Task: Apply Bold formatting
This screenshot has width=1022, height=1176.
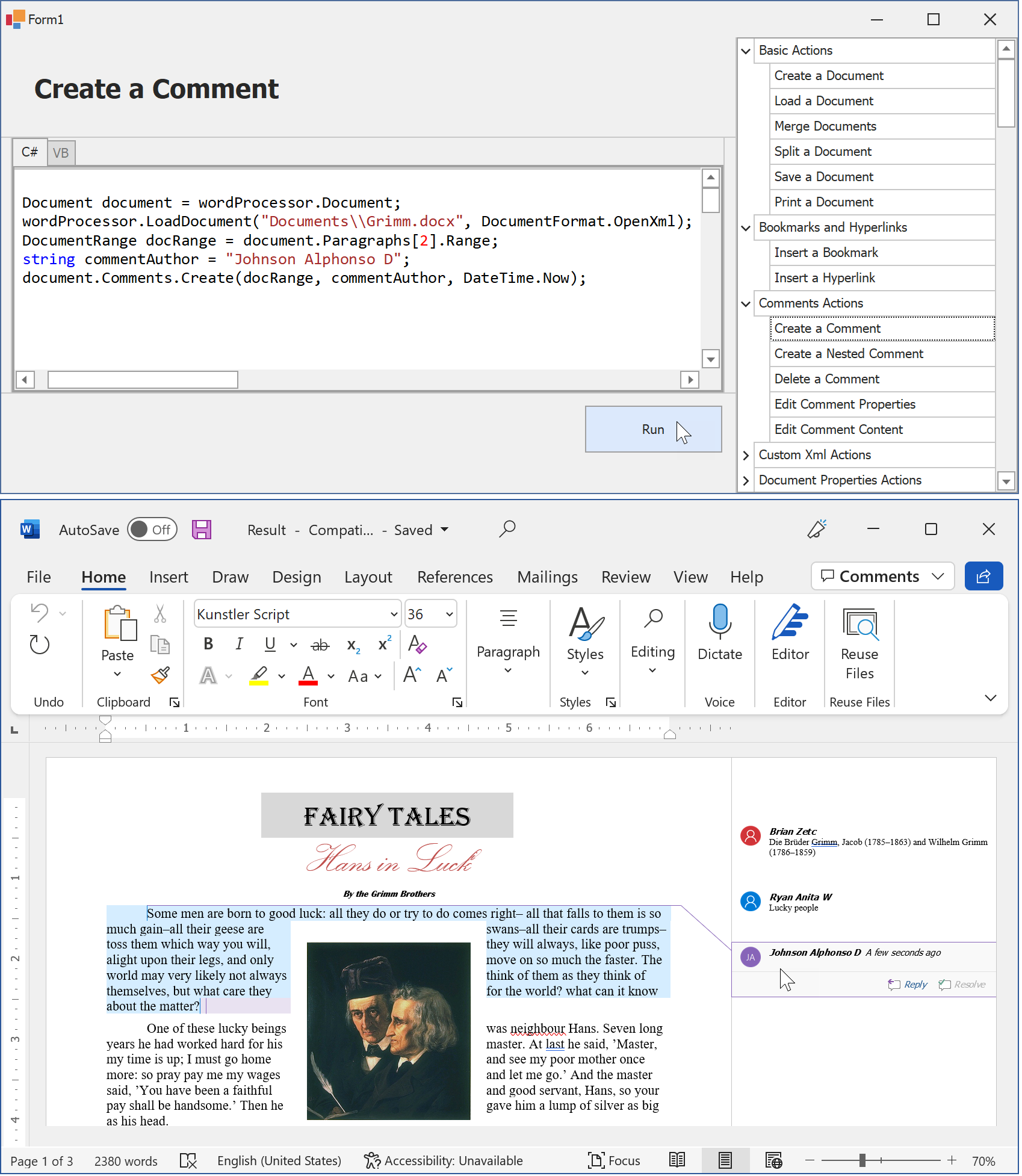Action: [x=208, y=644]
